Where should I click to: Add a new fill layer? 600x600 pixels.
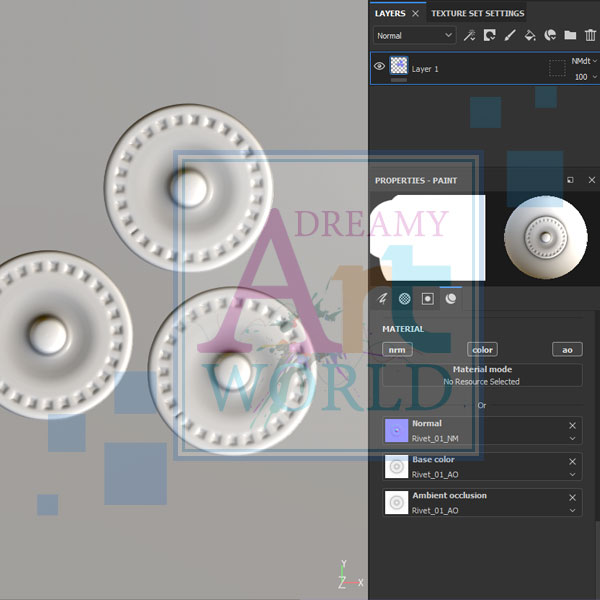coord(530,35)
